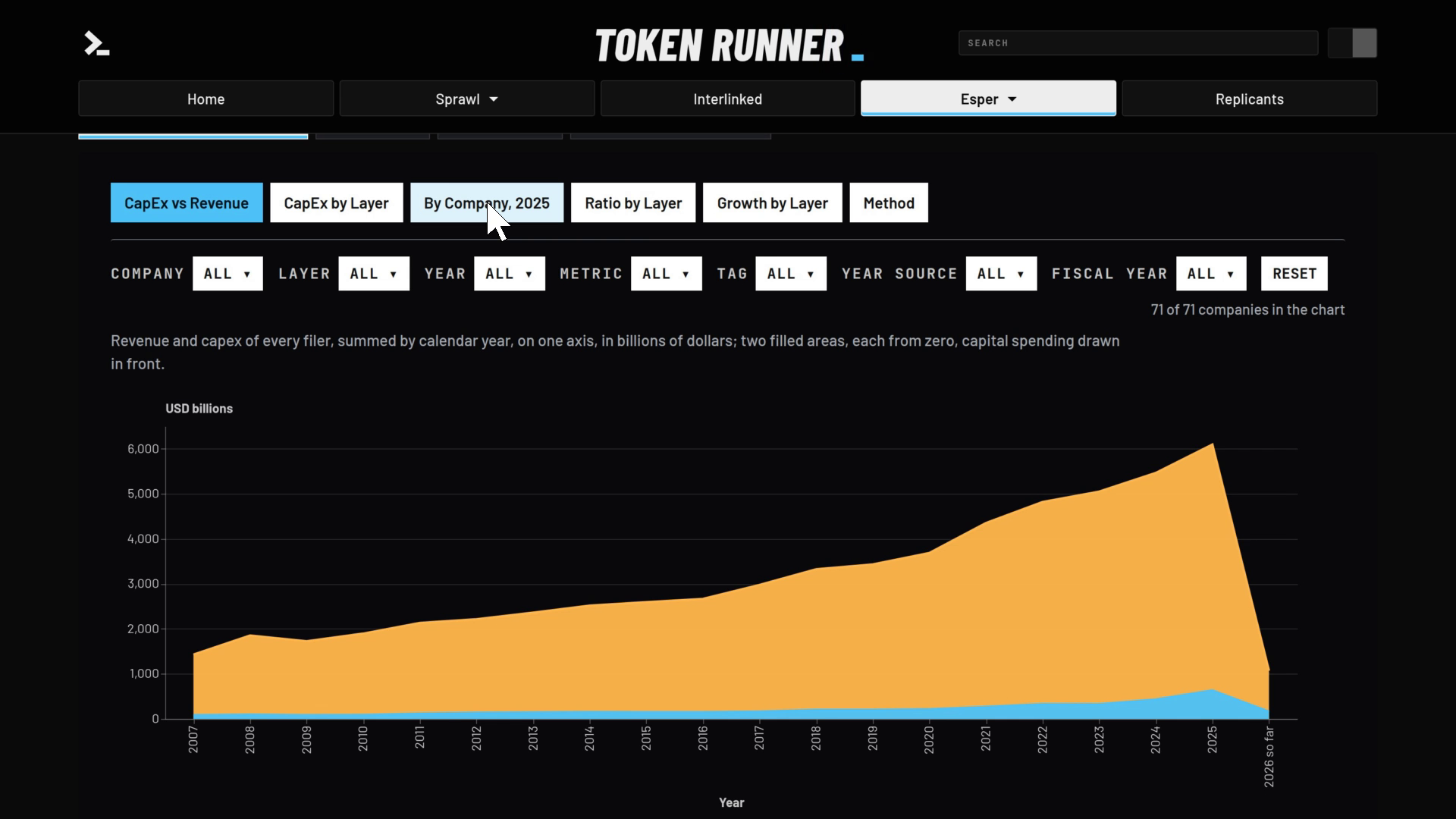This screenshot has width=1456, height=819.
Task: Open the Metric filter dropdown
Action: coord(667,274)
